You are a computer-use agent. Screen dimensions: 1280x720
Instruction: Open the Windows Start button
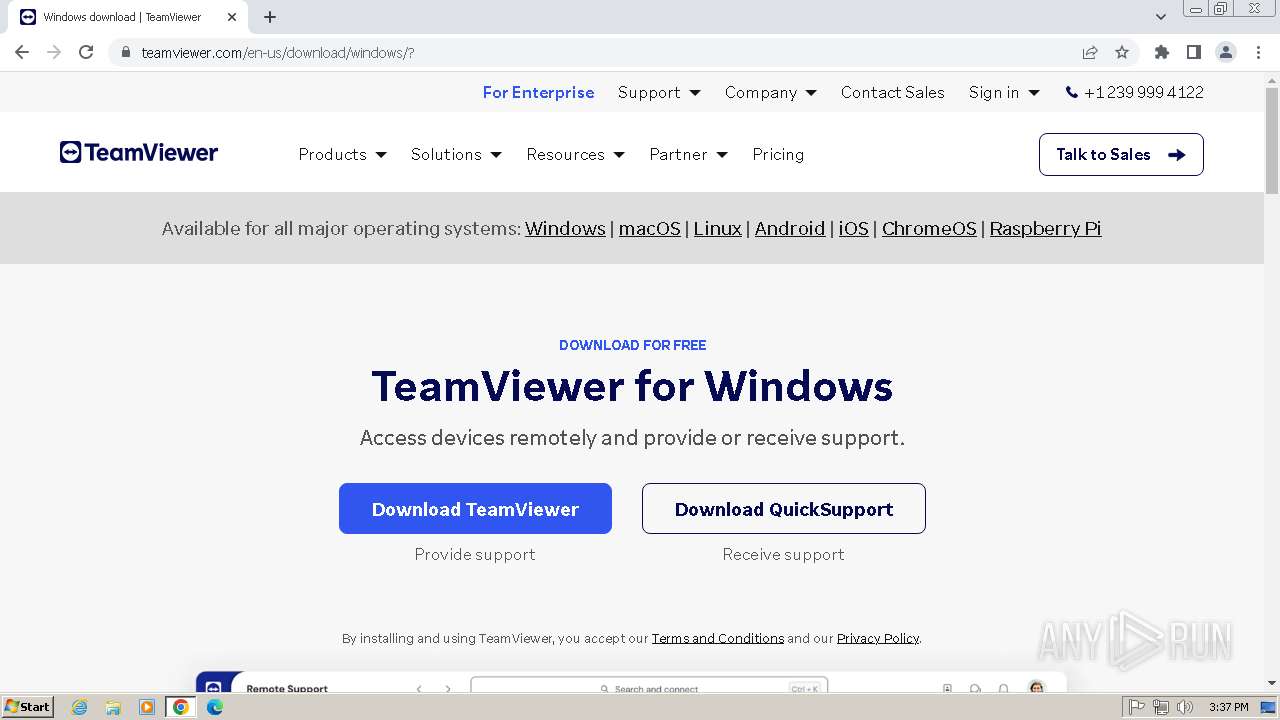pyautogui.click(x=28, y=706)
